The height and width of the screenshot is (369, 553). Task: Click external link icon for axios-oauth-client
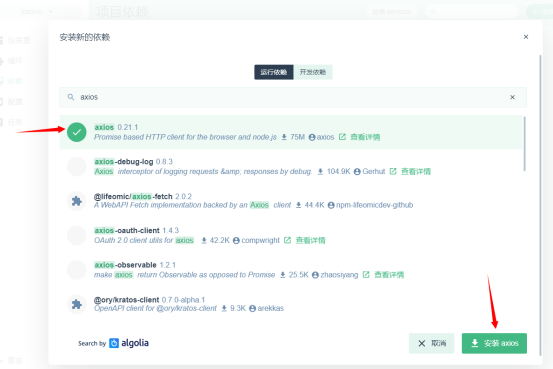pos(287,240)
